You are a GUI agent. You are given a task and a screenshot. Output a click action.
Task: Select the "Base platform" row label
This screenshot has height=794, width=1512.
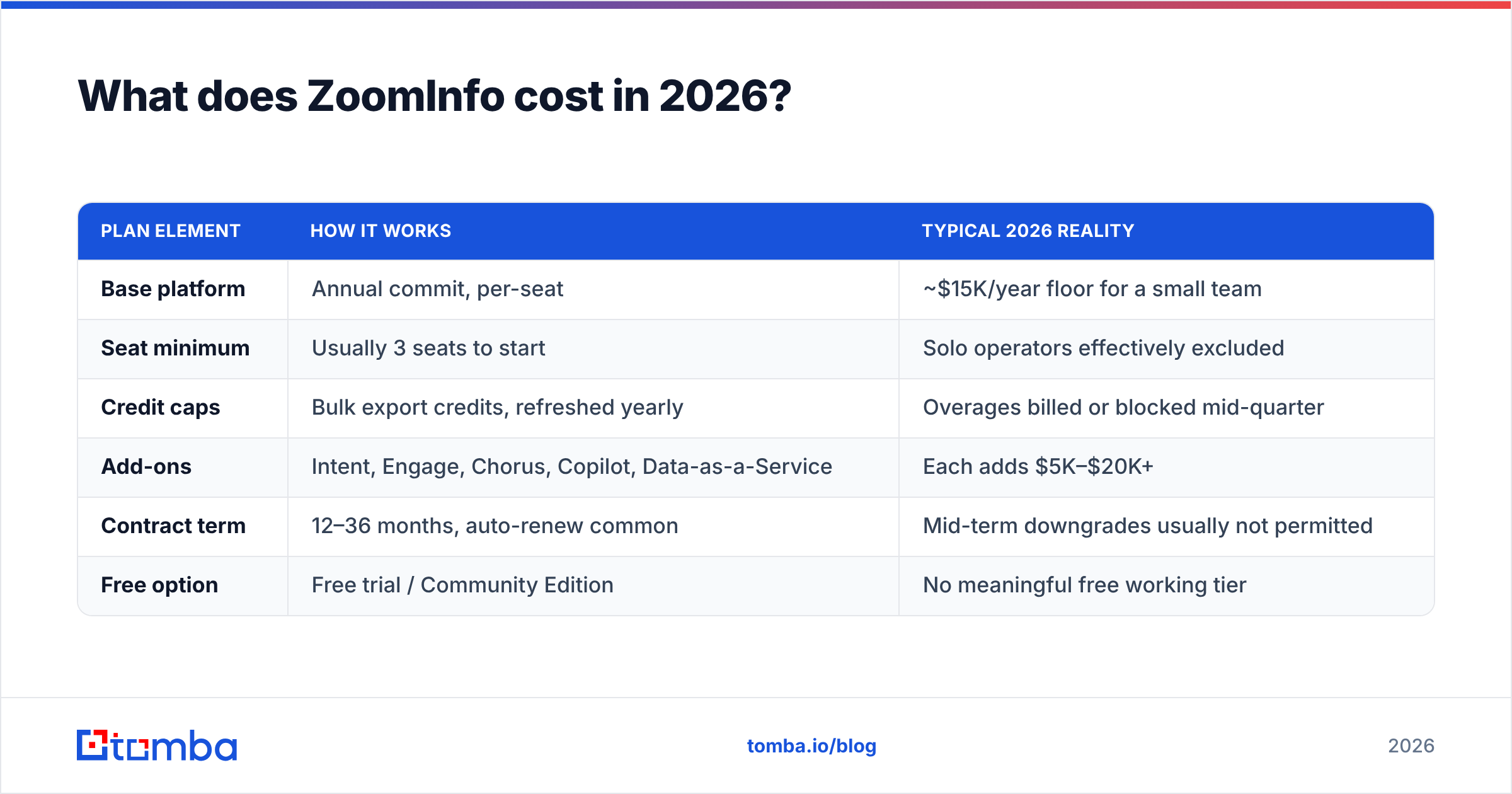point(173,289)
